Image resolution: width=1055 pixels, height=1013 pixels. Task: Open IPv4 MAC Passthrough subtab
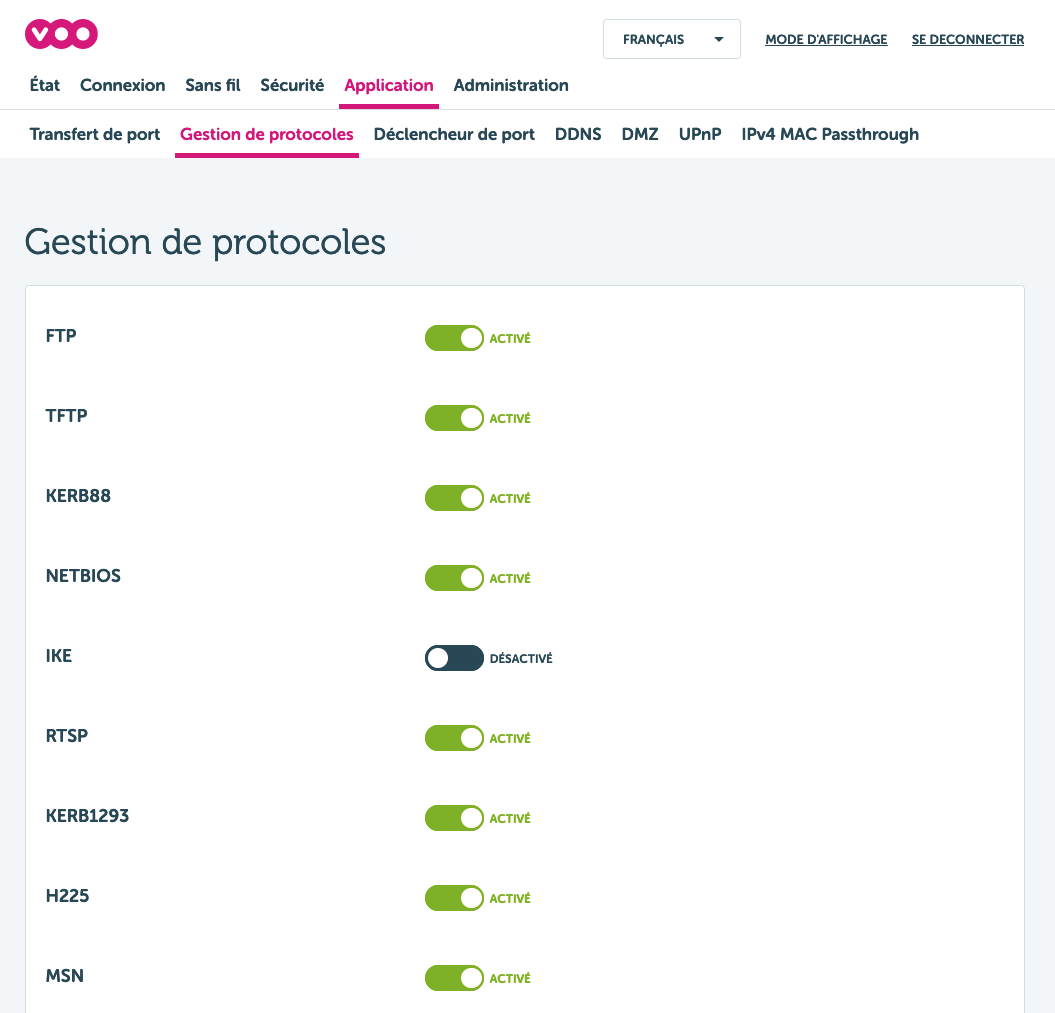830,134
